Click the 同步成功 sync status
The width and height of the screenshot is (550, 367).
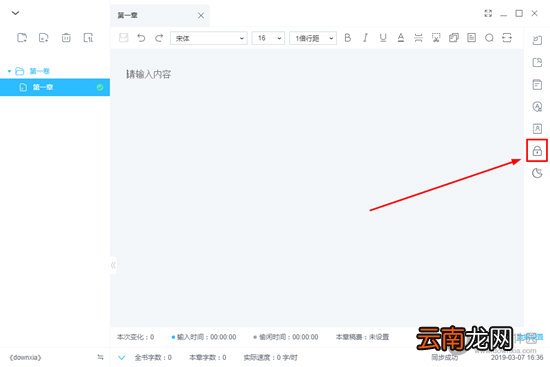[444, 358]
